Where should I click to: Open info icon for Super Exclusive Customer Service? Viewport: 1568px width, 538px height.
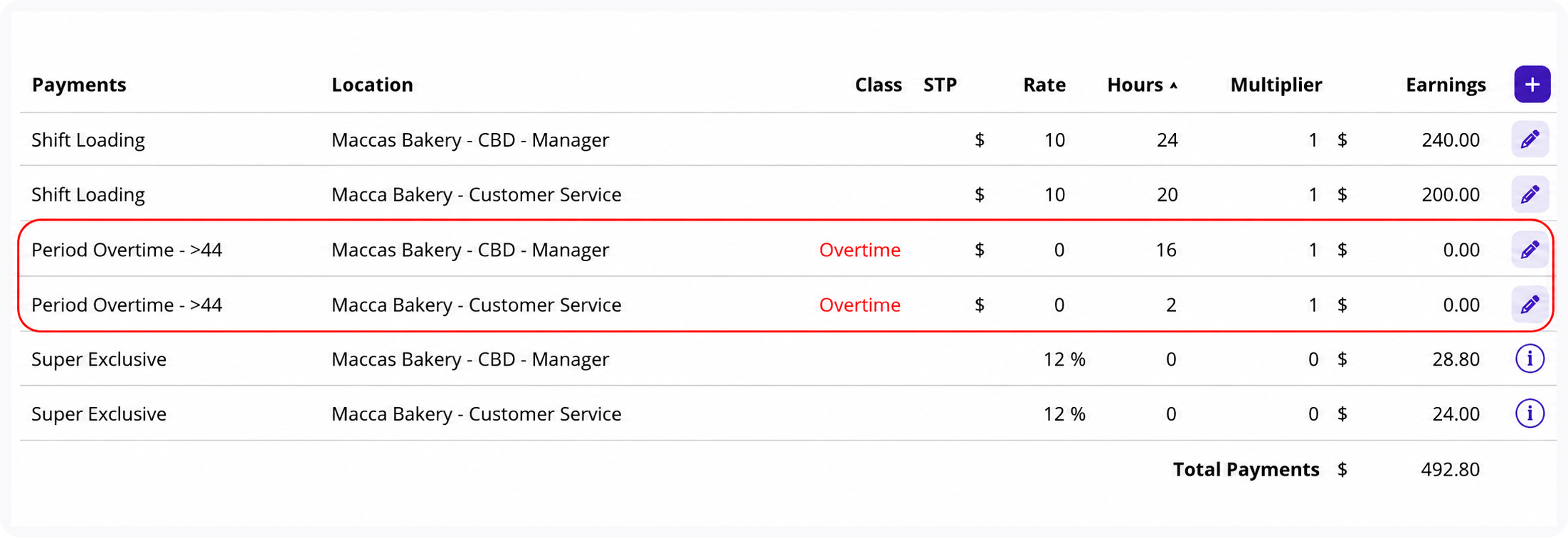1530,413
